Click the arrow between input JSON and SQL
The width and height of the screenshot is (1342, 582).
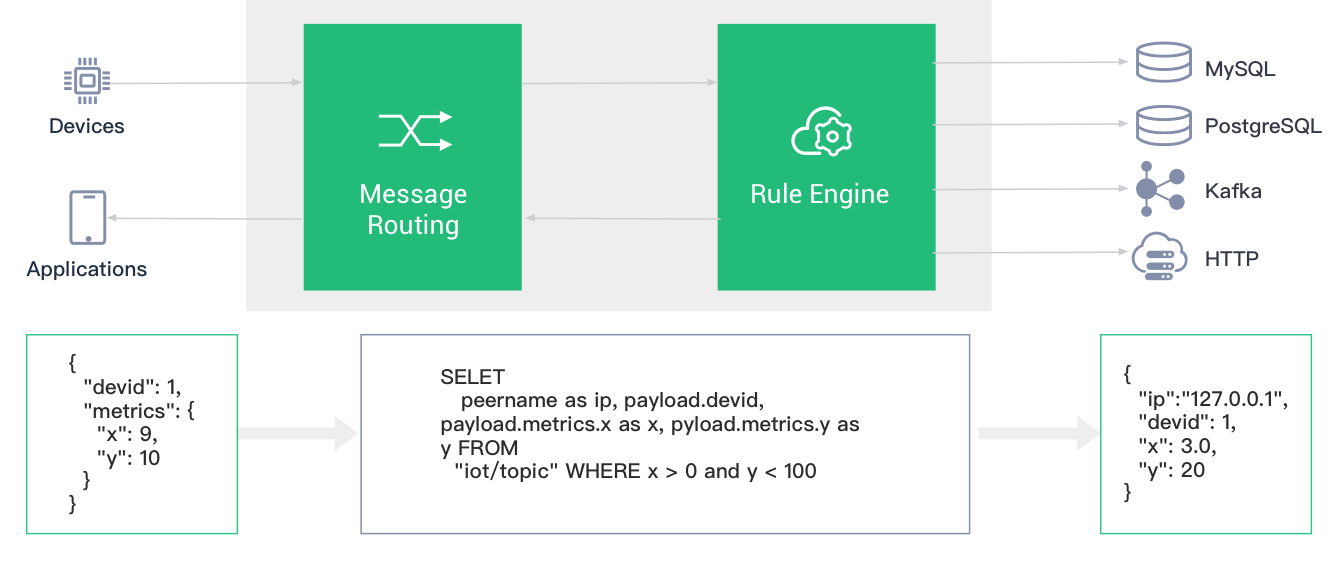tap(297, 434)
